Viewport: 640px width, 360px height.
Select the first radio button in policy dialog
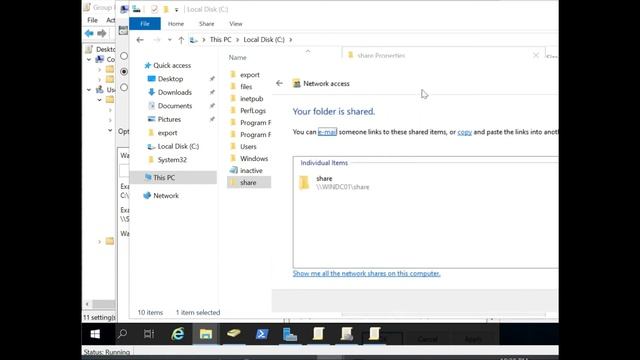124,56
